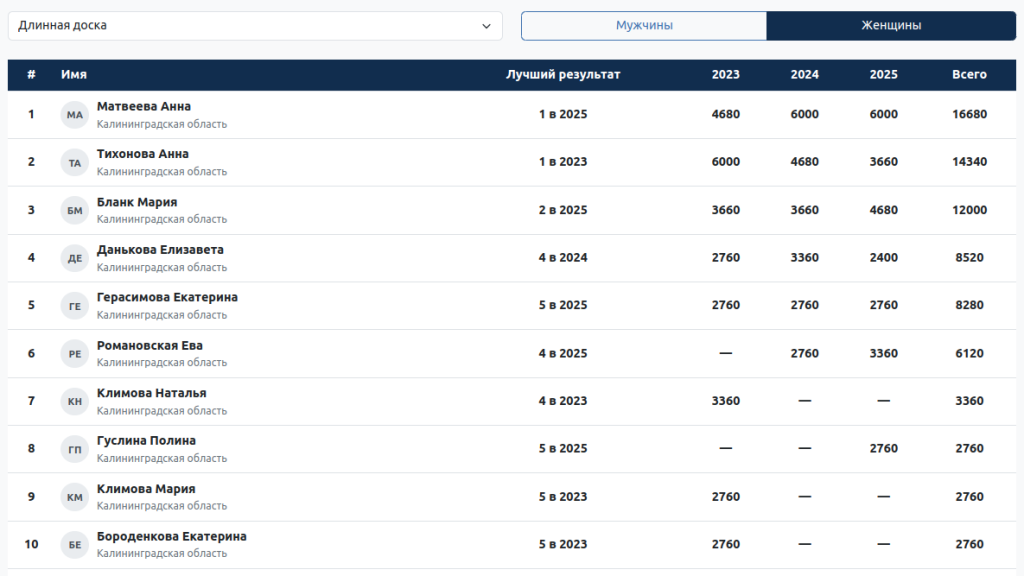Click the ГП avatar for Гуслина Полина

75,449
